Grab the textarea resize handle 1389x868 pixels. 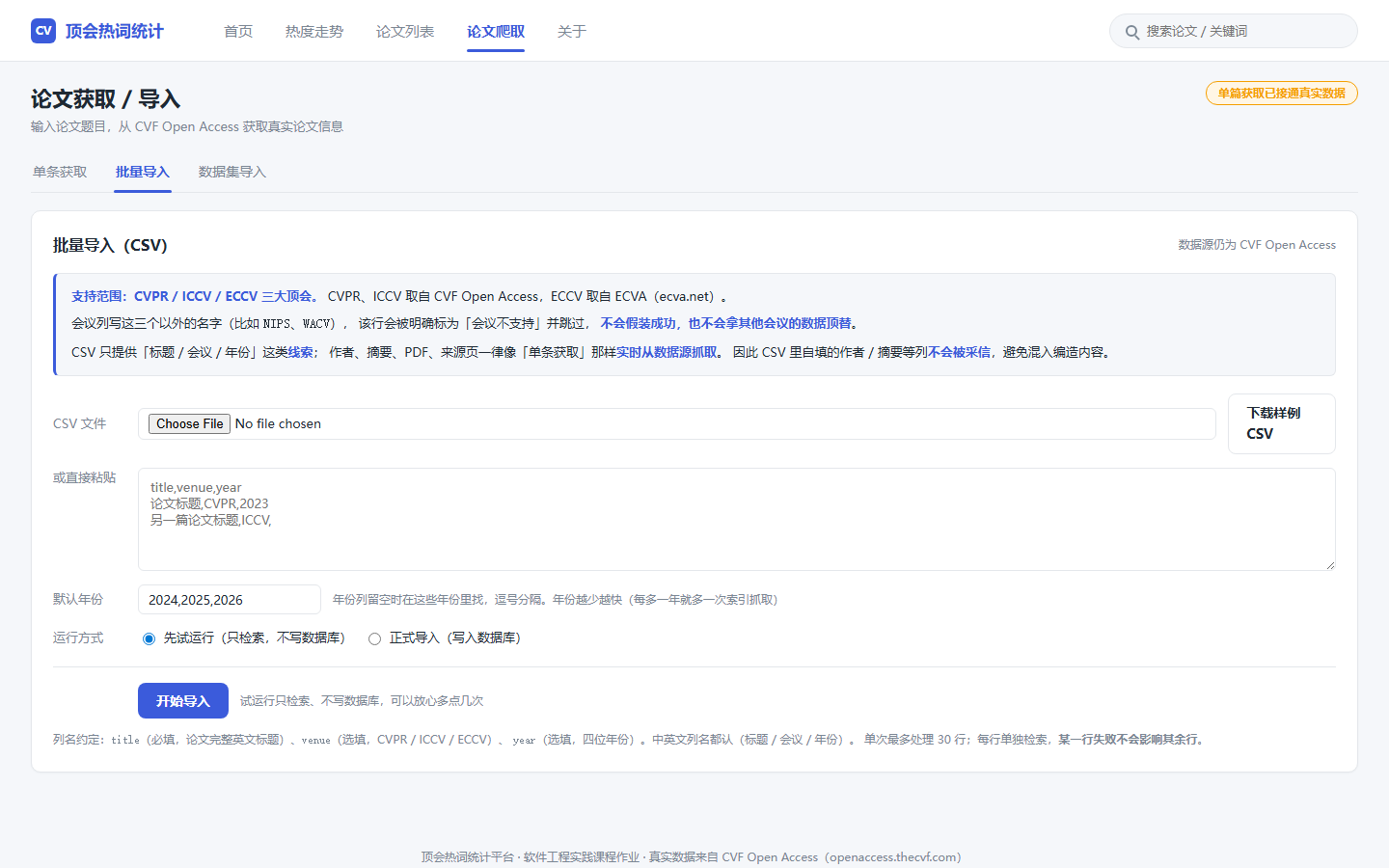tap(1330, 565)
